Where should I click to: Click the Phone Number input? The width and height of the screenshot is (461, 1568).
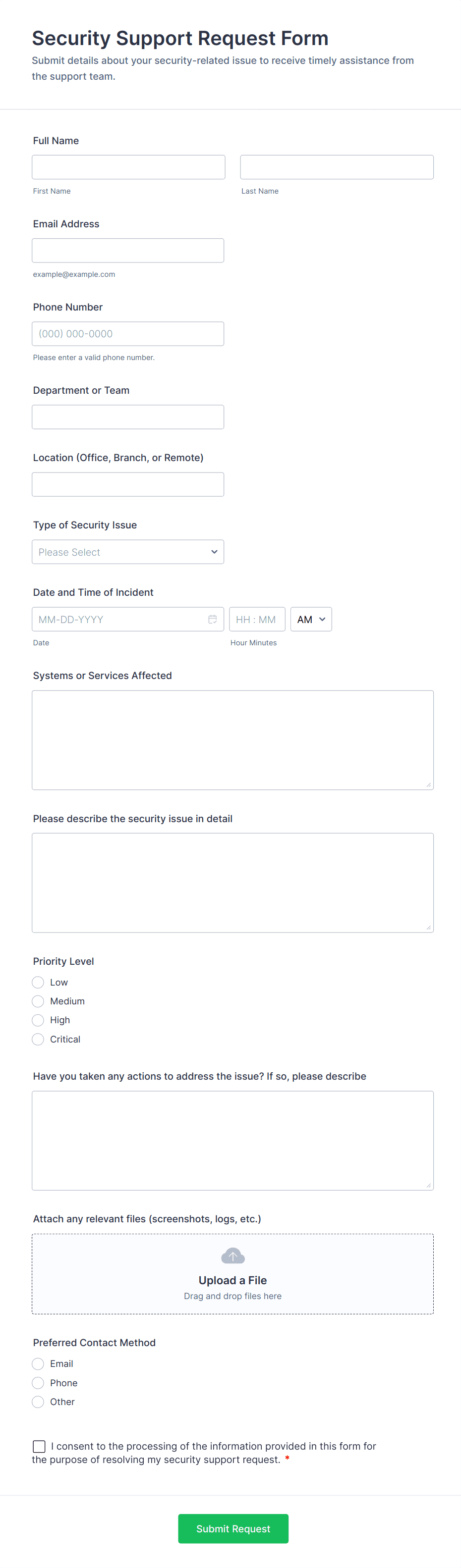pyautogui.click(x=128, y=334)
